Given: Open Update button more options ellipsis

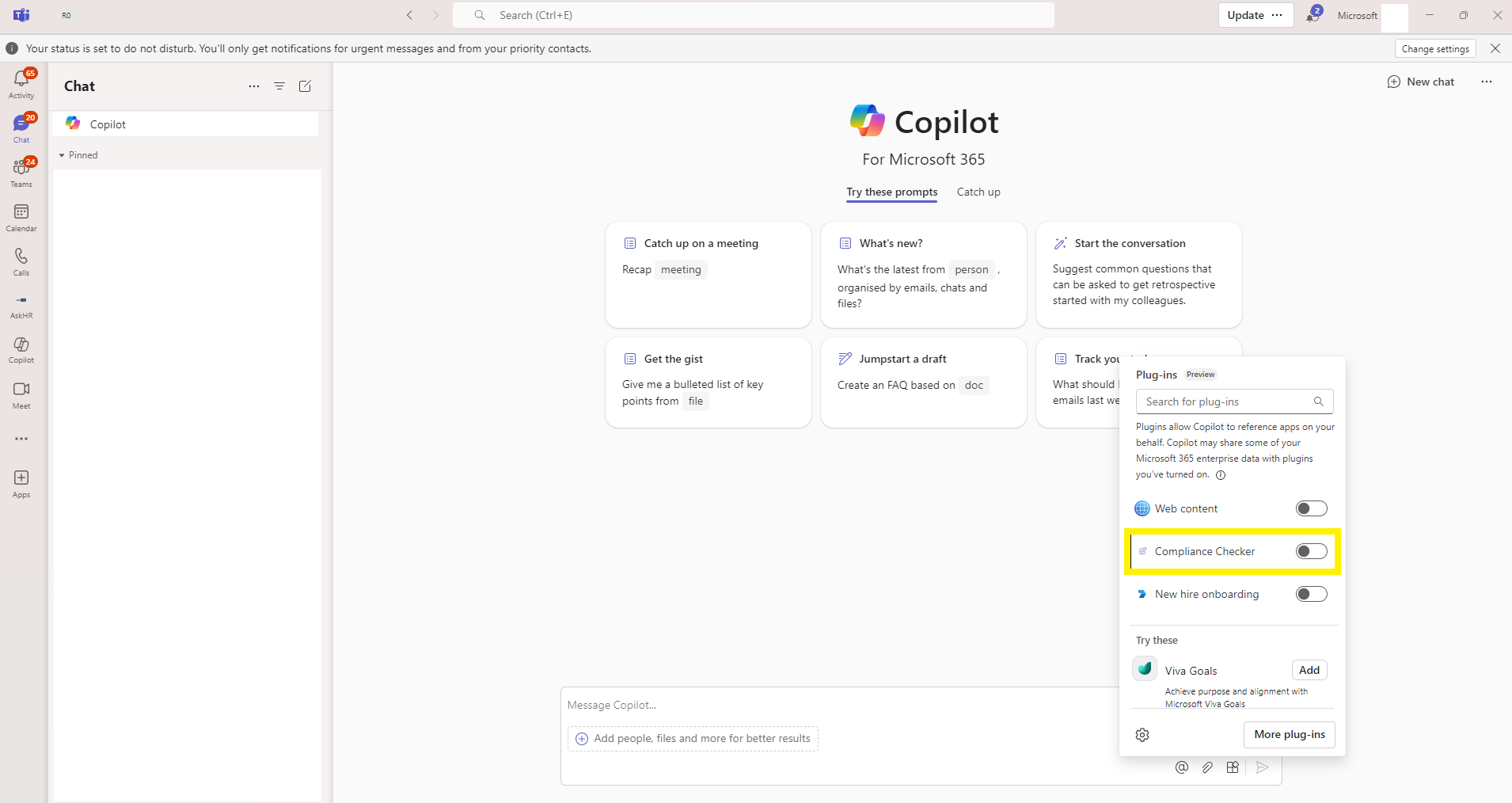Looking at the screenshot, I should pos(1277,15).
